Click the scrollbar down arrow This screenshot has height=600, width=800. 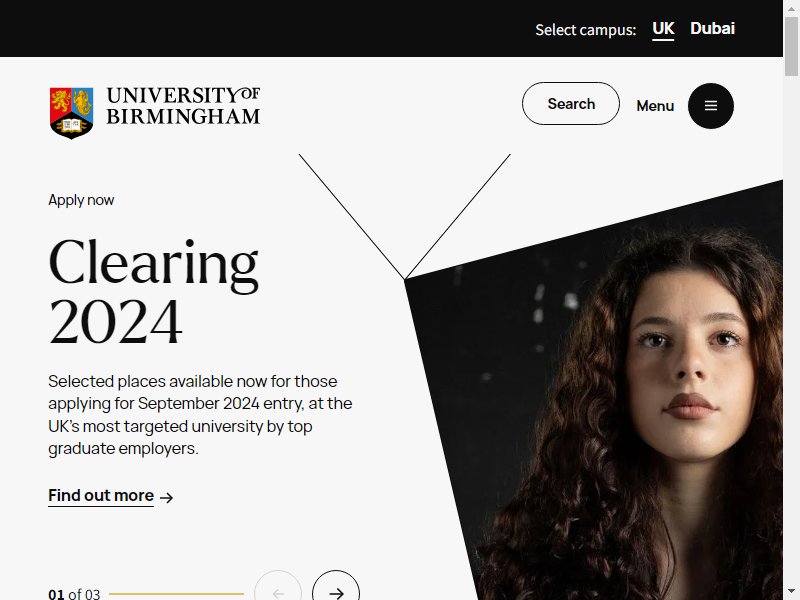pos(791,592)
